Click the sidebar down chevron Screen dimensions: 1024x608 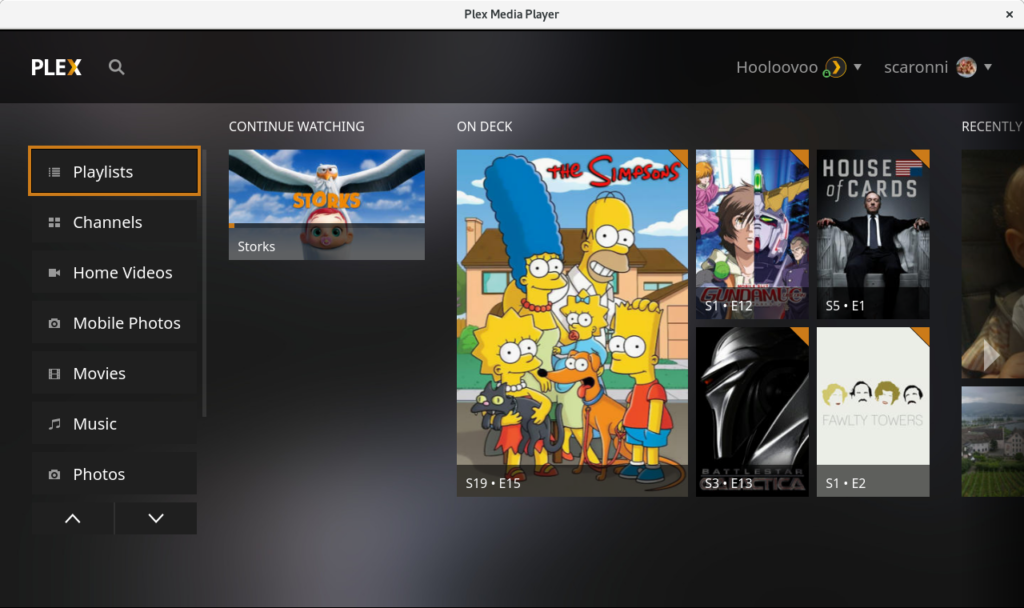pyautogui.click(x=155, y=518)
